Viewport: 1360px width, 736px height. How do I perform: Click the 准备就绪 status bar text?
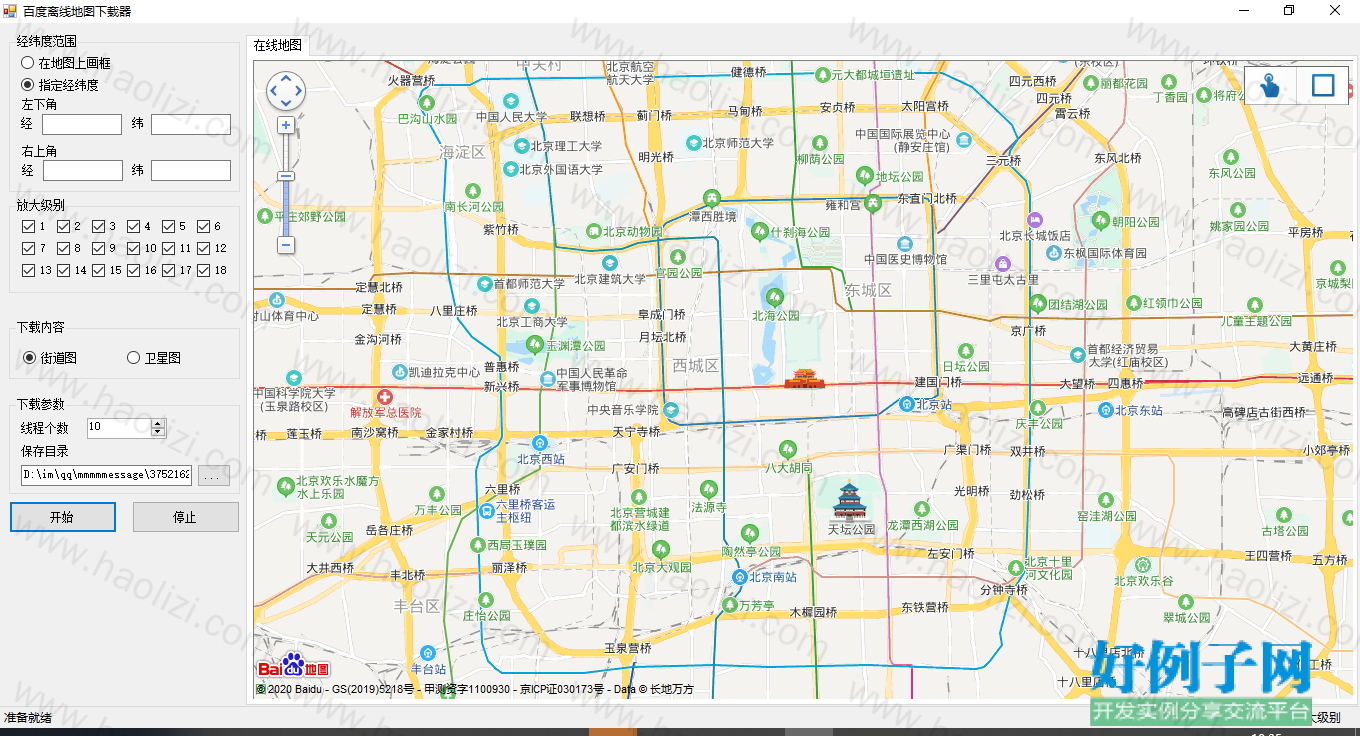28,718
